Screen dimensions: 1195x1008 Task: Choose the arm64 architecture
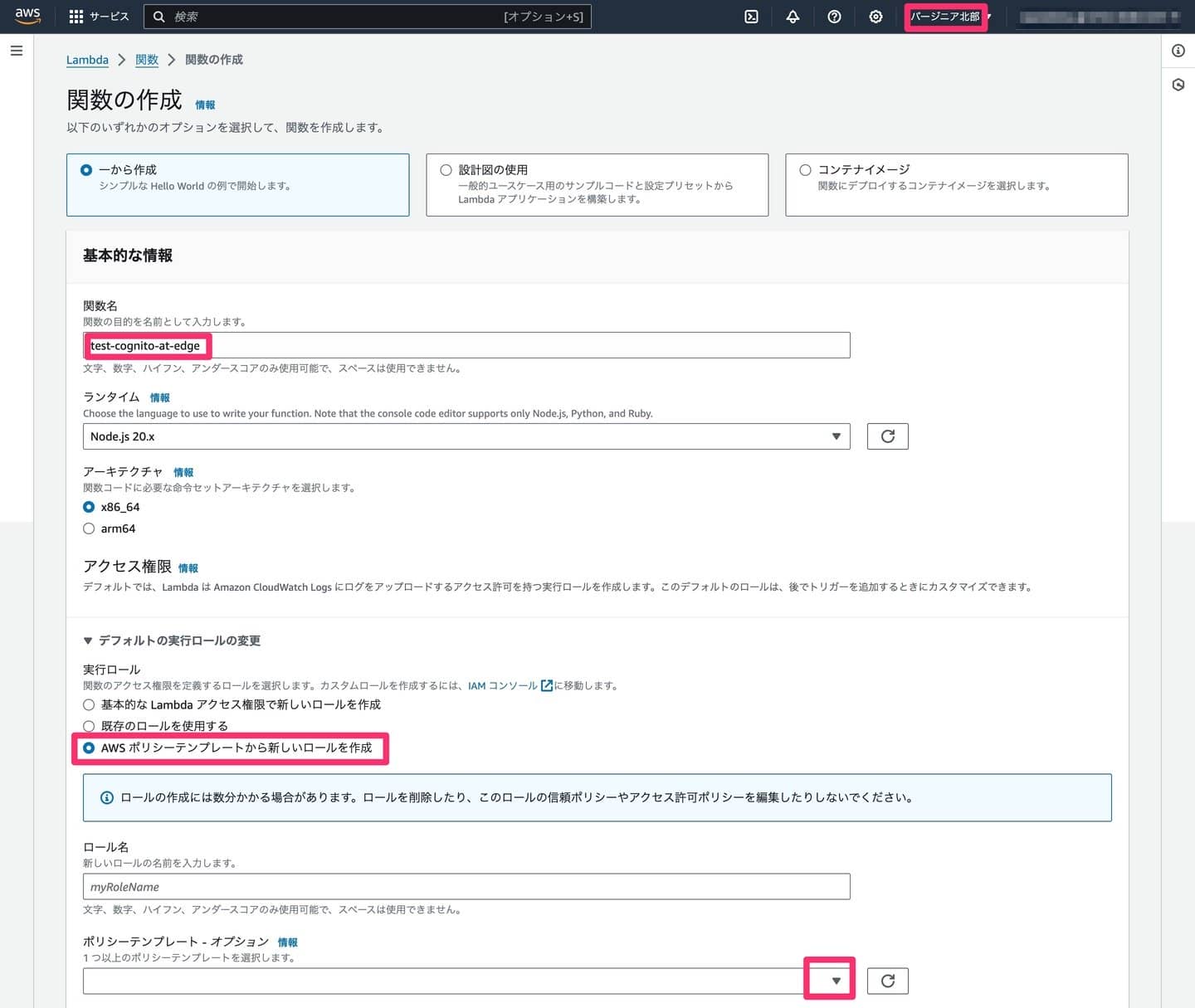point(89,528)
